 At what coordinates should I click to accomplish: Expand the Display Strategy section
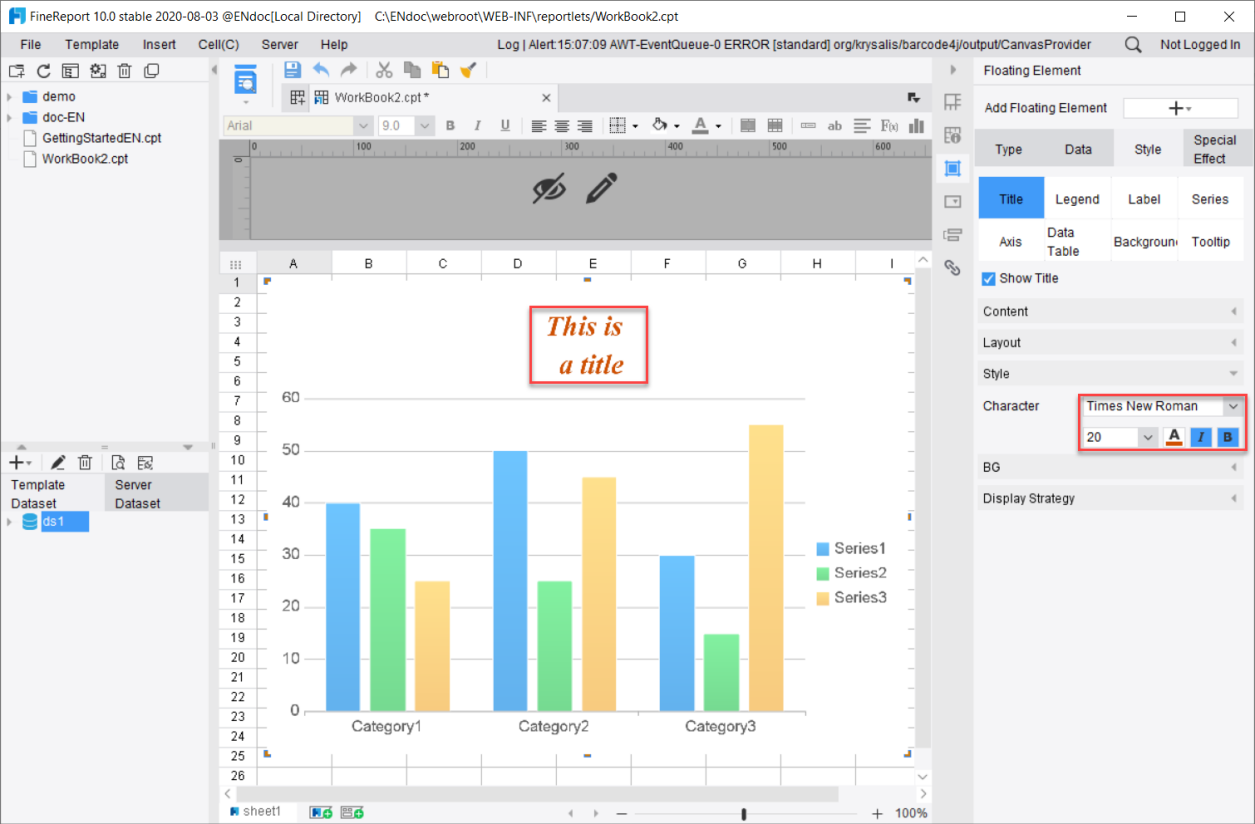[1110, 498]
